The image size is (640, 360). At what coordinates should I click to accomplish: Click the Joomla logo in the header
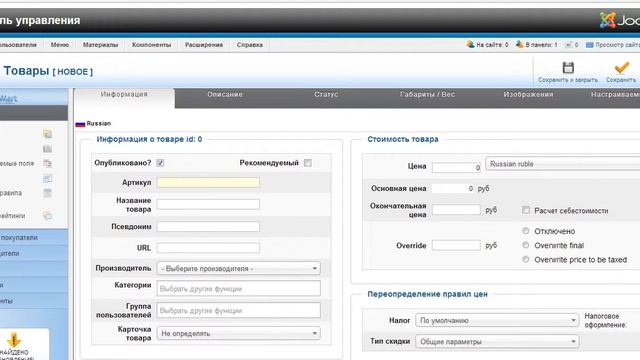[619, 20]
